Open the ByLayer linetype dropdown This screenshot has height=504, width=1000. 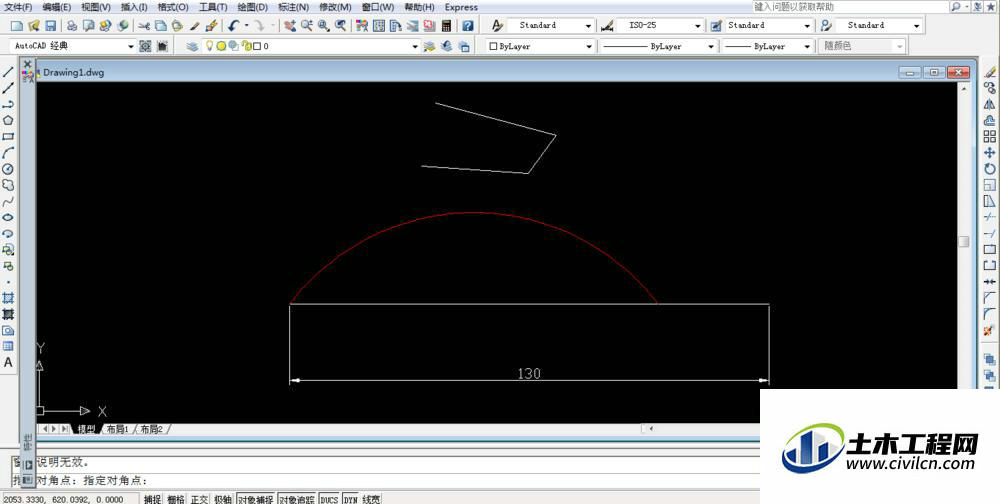[x=658, y=46]
